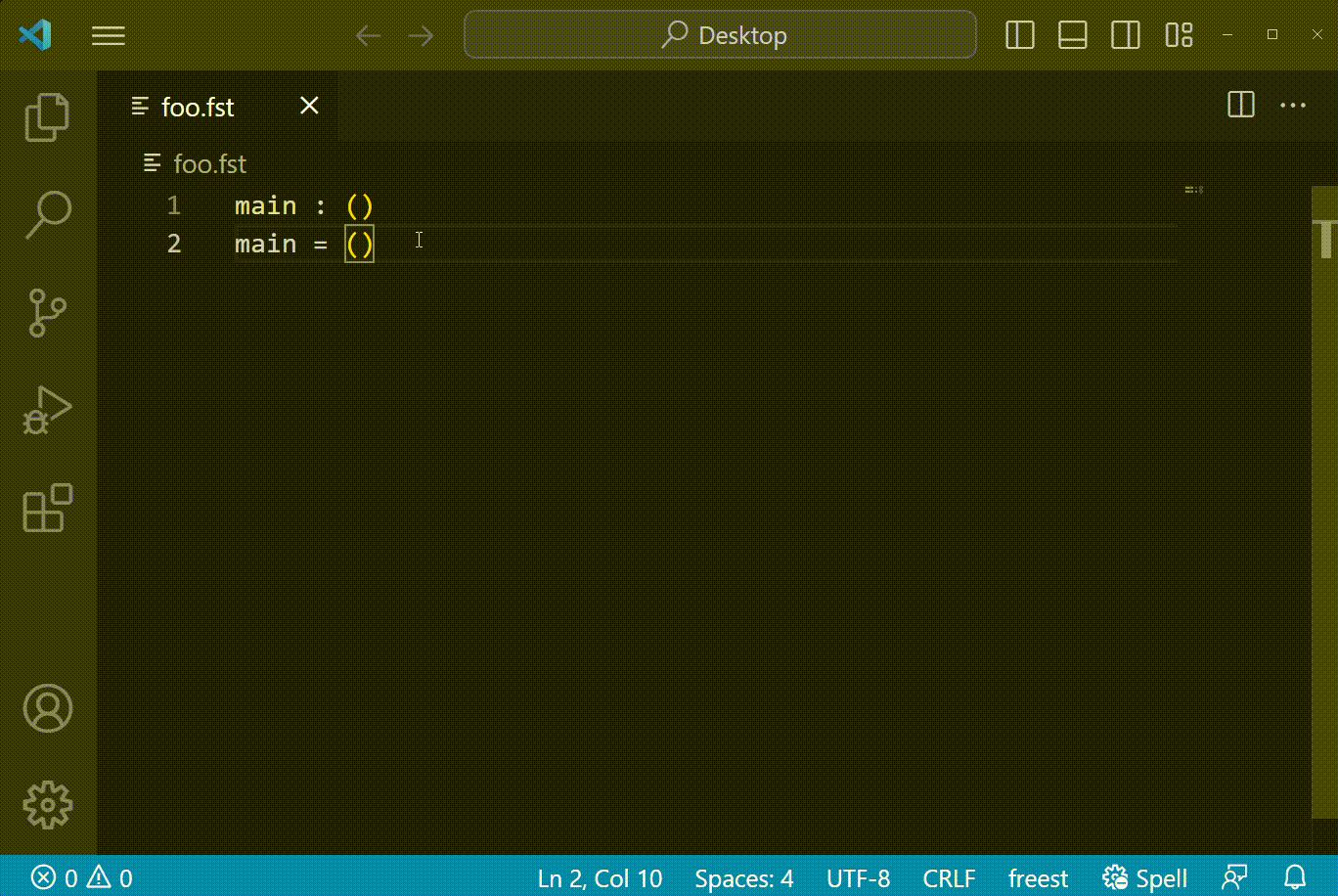Click inside the Desktop search box
Image resolution: width=1338 pixels, height=896 pixels.
coord(720,35)
